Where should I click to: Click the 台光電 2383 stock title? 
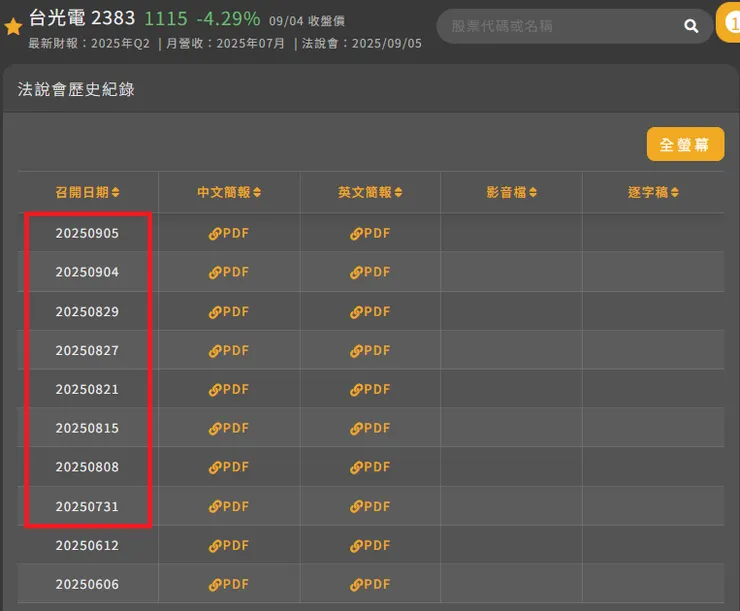[82, 18]
